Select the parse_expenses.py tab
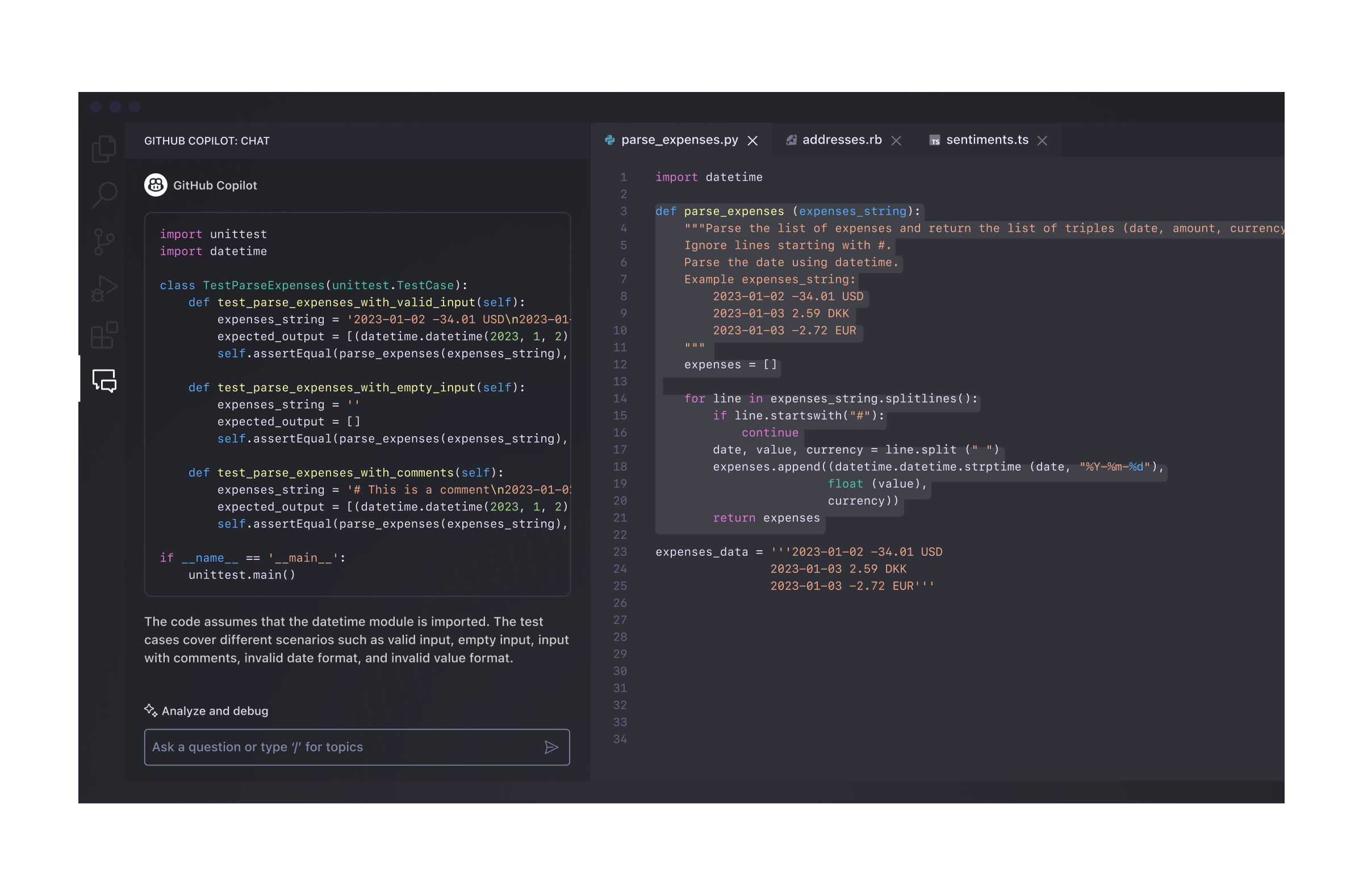 click(x=679, y=139)
